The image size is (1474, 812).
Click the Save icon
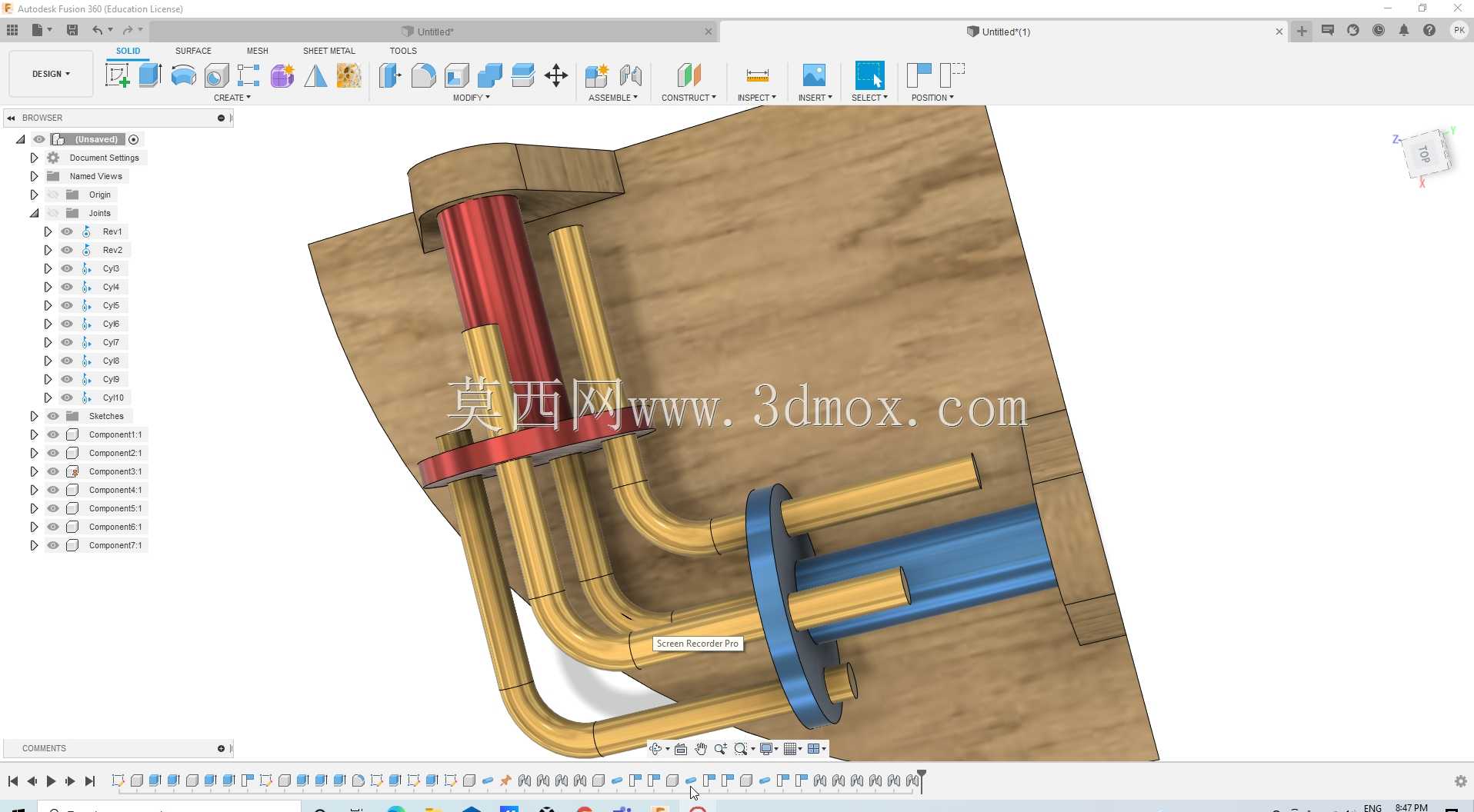[72, 30]
